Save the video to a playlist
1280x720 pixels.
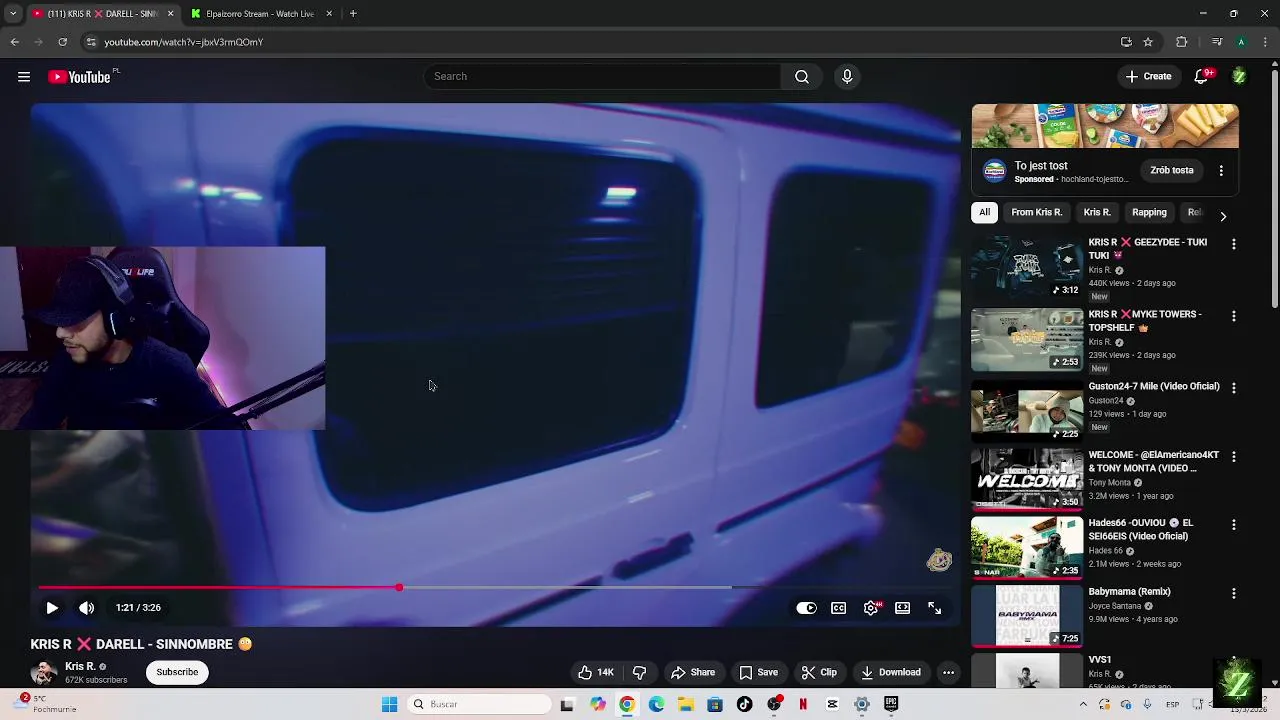click(x=758, y=673)
